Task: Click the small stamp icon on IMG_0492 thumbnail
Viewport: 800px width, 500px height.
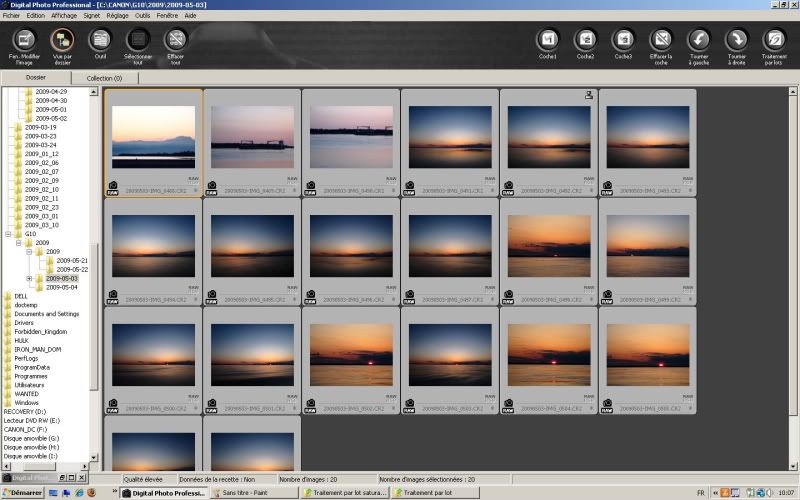Action: [x=589, y=95]
